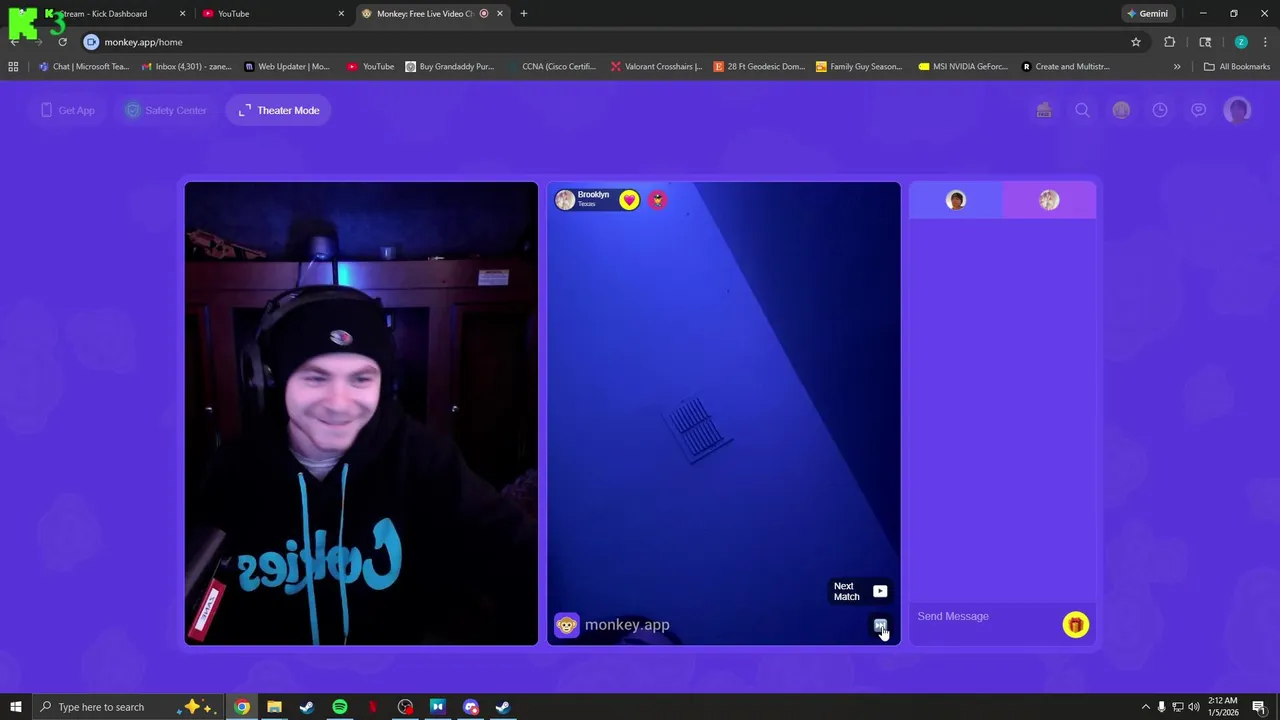This screenshot has height=720, width=1280.
Task: Bookmark this page with the star icon
Action: tap(1136, 42)
